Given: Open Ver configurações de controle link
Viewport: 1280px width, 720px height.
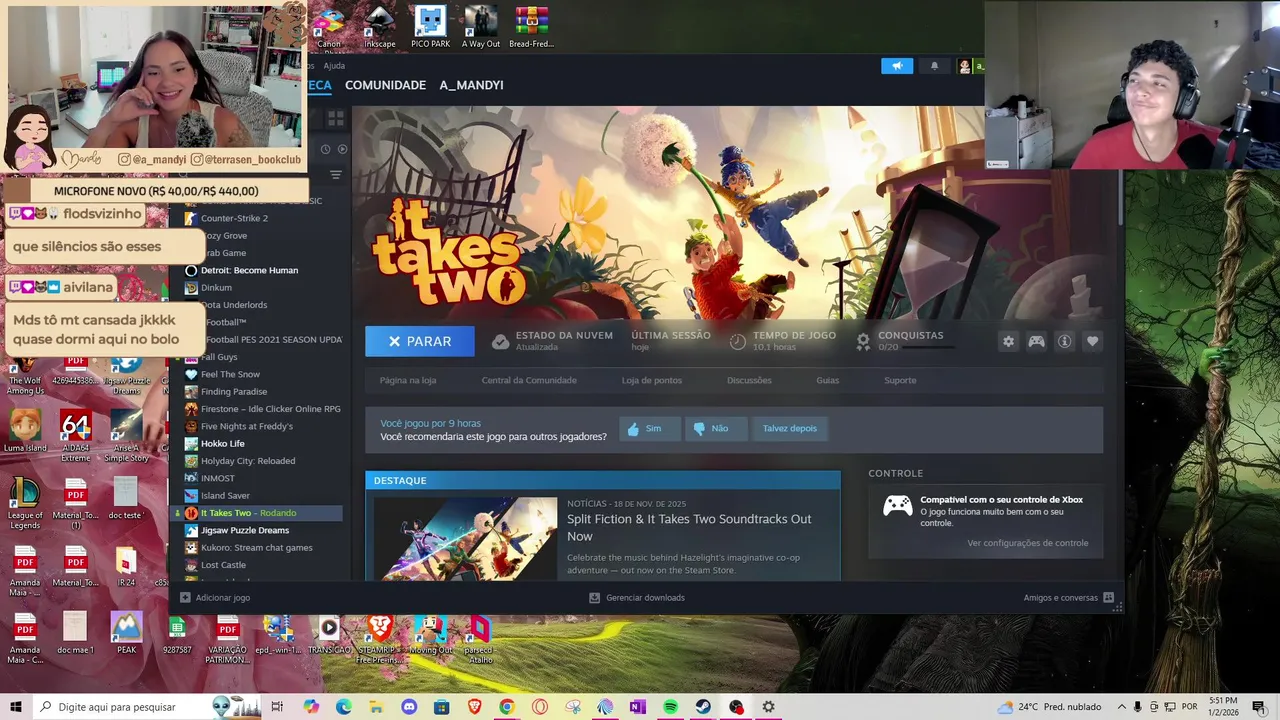Looking at the screenshot, I should pos(1027,543).
